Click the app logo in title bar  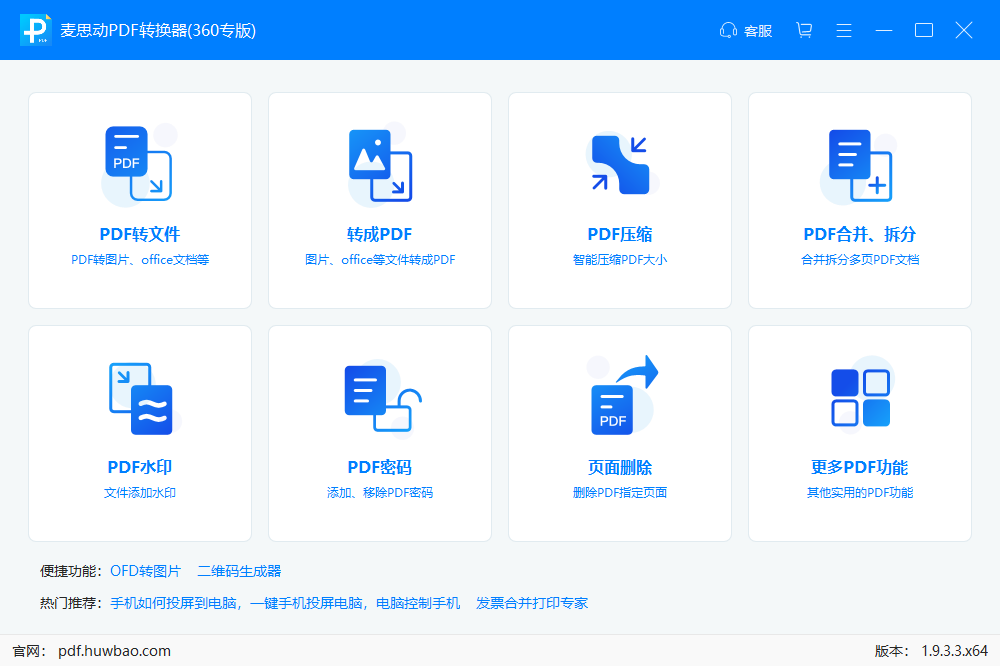click(x=35, y=30)
